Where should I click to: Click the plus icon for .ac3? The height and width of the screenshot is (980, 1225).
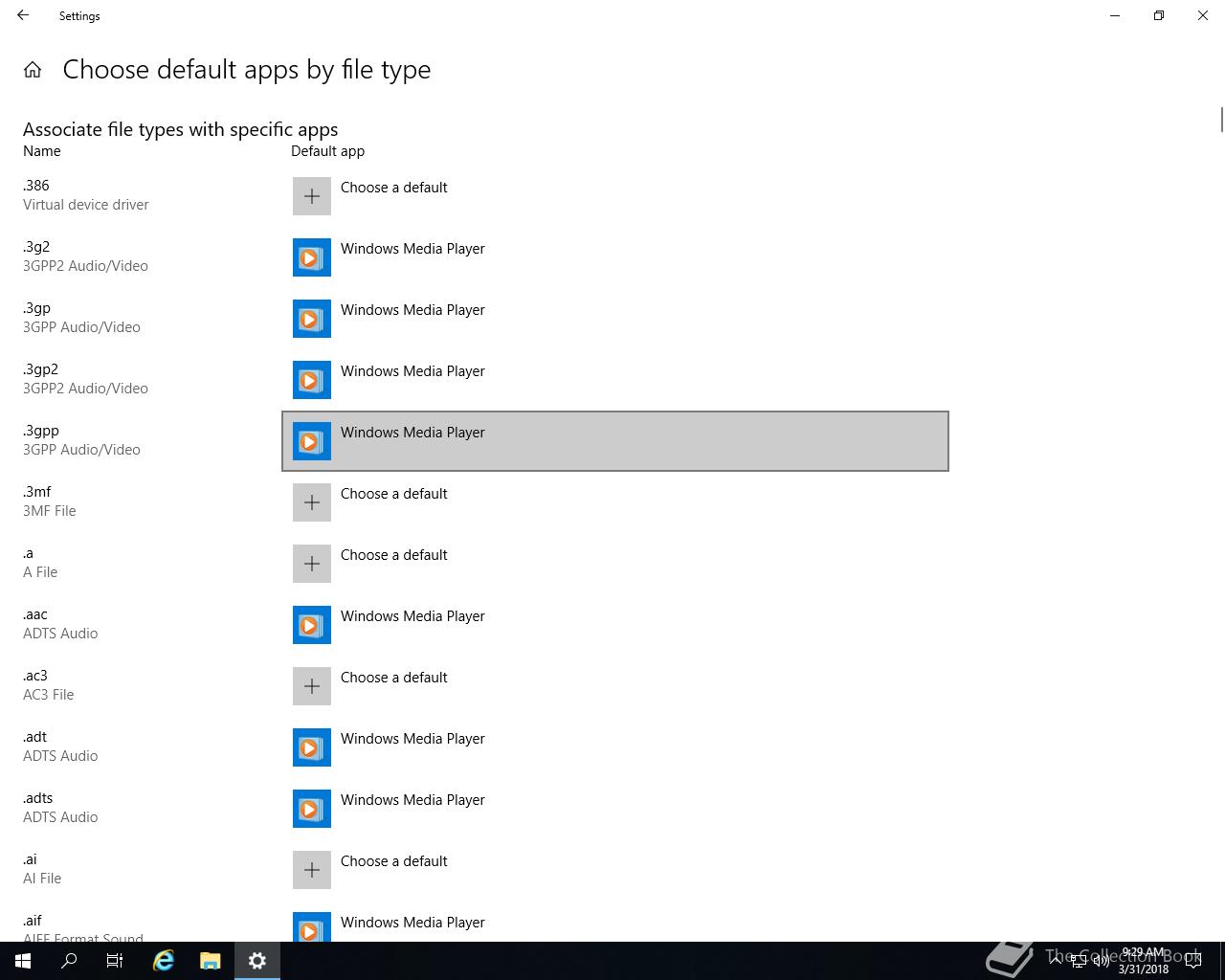coord(312,686)
